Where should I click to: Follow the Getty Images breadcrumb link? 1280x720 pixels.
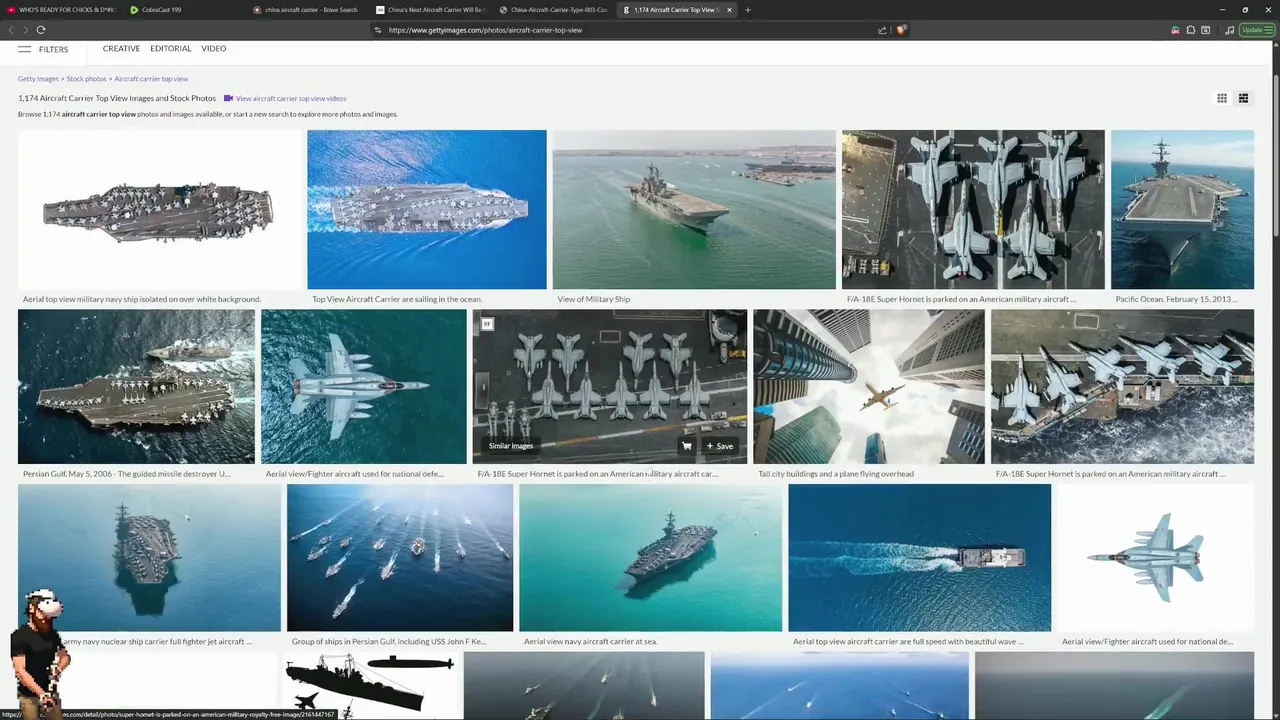click(x=38, y=78)
